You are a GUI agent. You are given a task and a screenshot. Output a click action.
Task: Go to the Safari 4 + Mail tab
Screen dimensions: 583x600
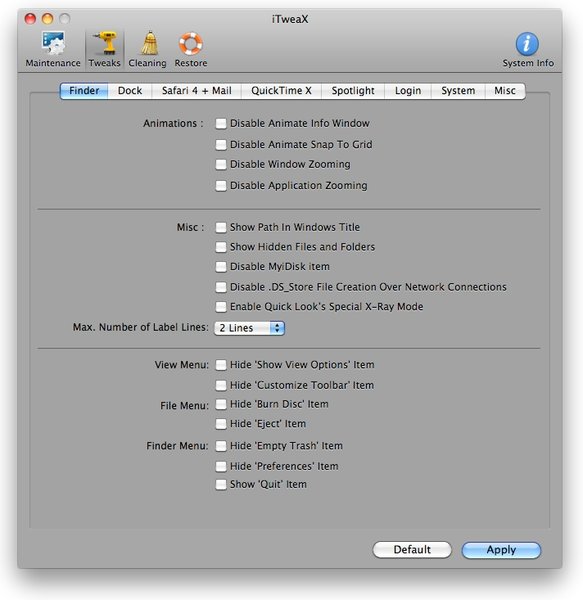pyautogui.click(x=197, y=91)
